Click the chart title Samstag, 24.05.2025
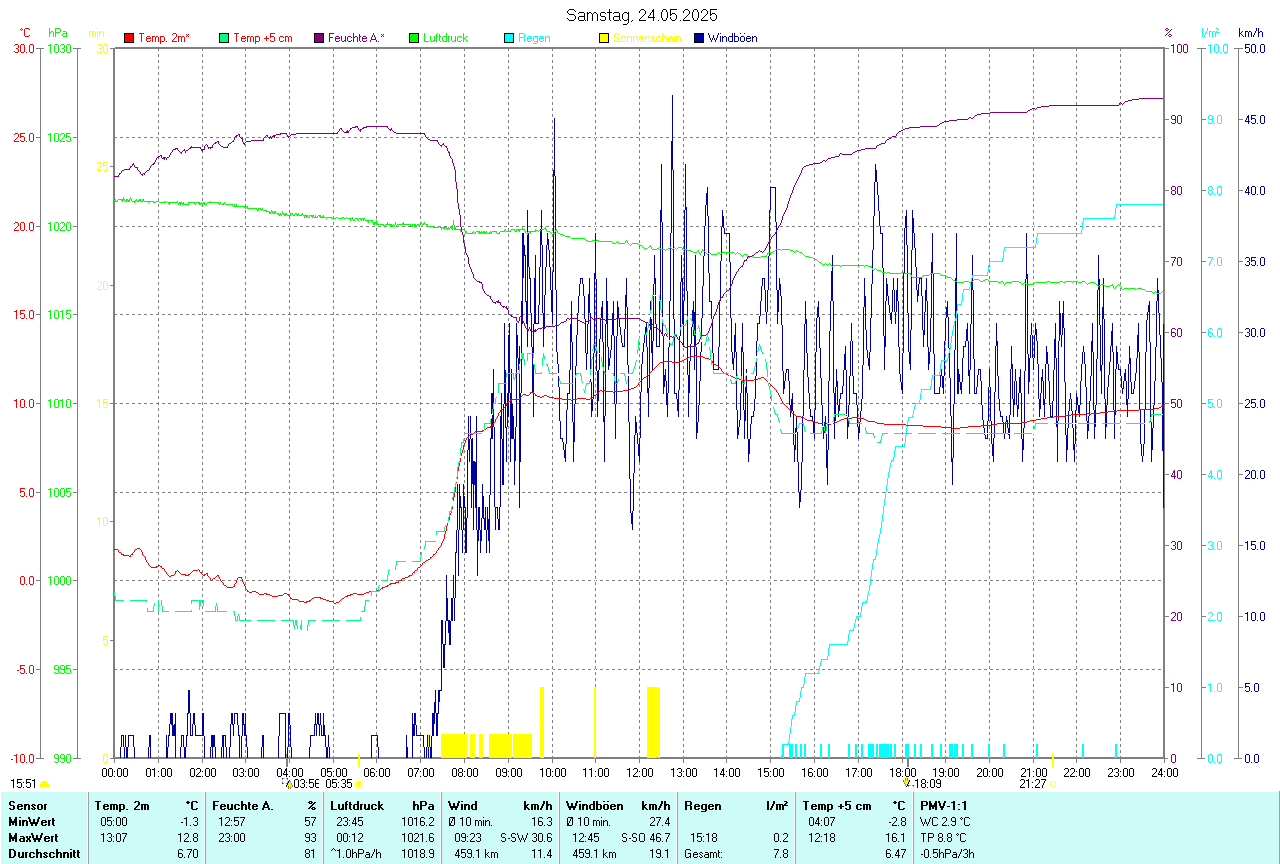Viewport: 1280px width, 864px height. [x=641, y=15]
